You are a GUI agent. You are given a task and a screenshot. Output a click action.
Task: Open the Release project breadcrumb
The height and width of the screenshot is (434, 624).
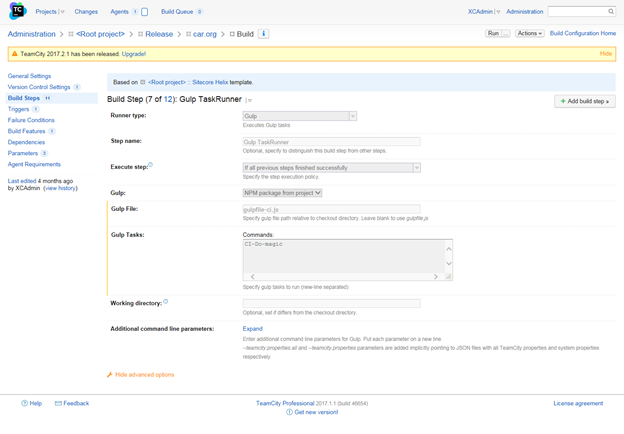159,34
